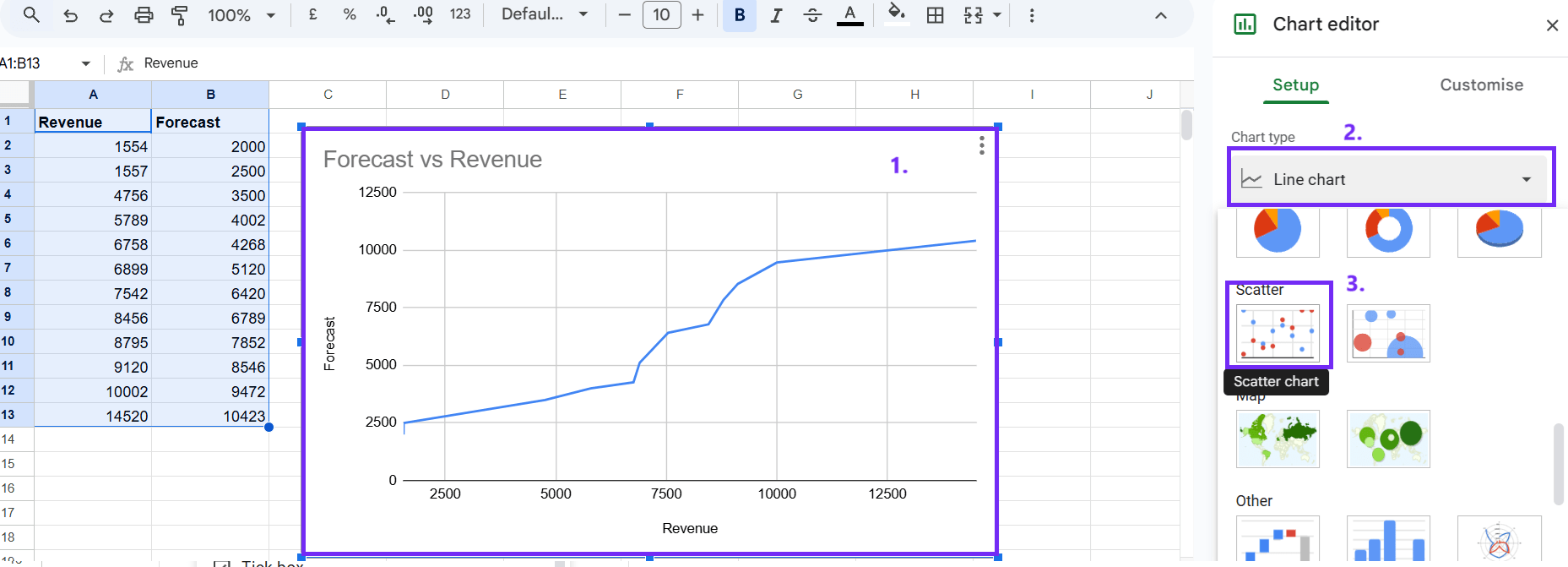The width and height of the screenshot is (1568, 567).
Task: Choose the 3D pie chart thumbnail
Action: pos(1499,231)
